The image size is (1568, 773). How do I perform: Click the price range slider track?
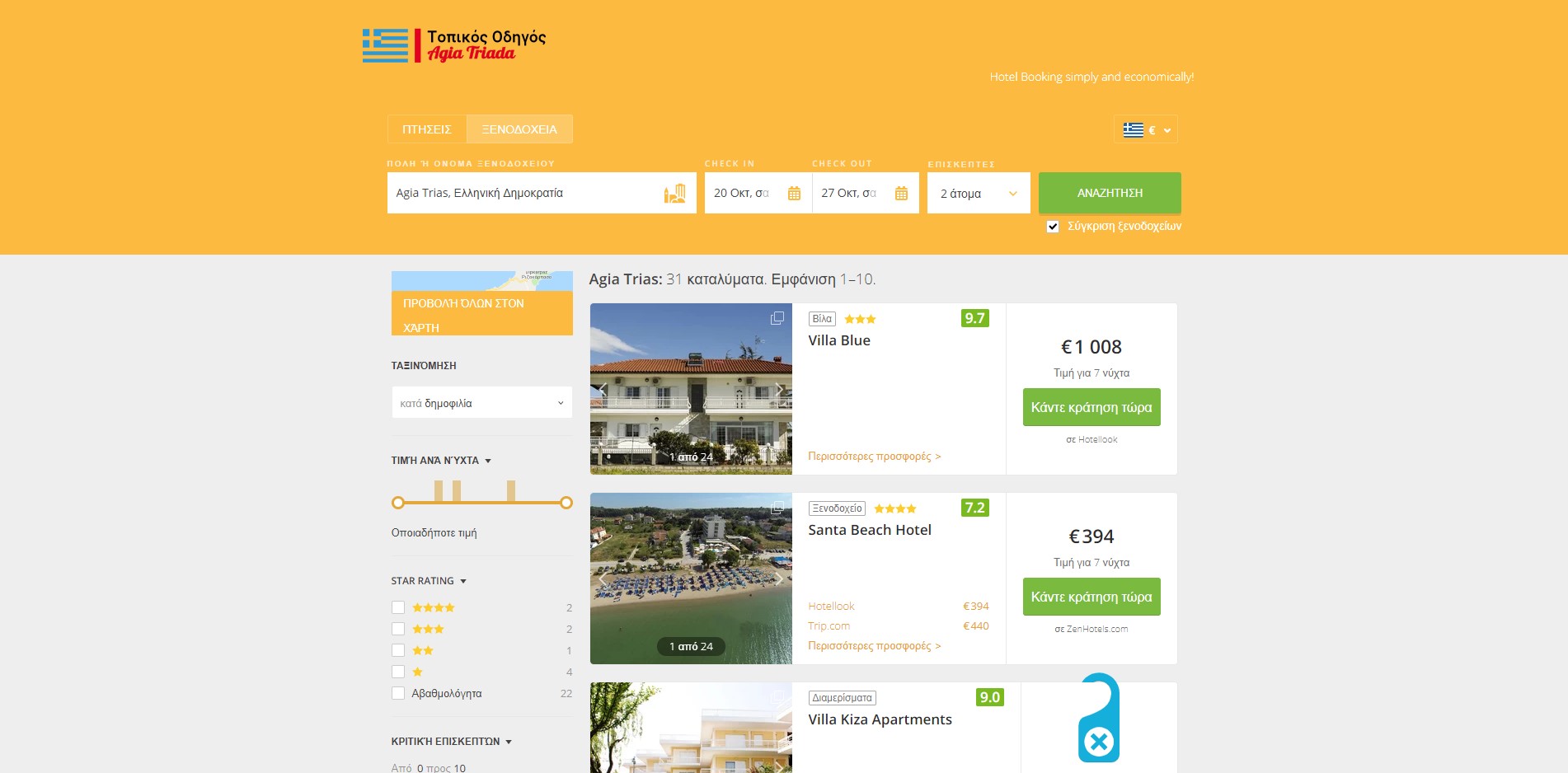tap(482, 503)
